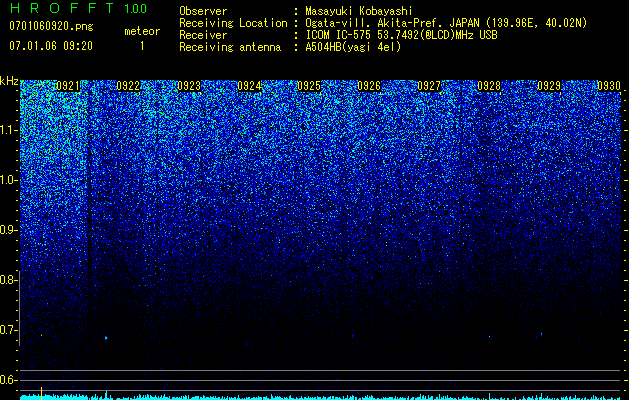
Task: Click the 0928 time marker
Action: point(489,86)
